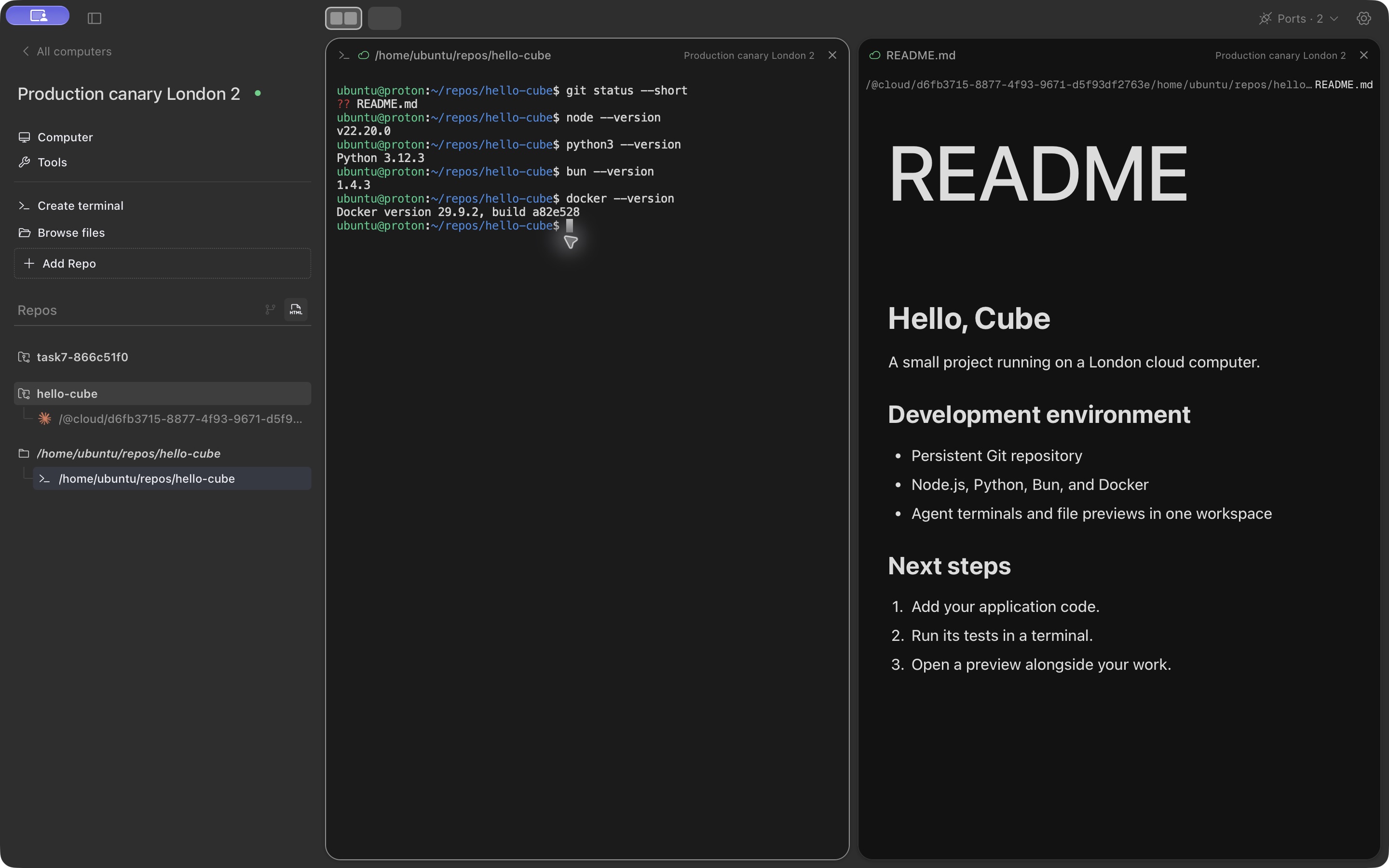Select the two-pane split layout button
1389x868 pixels.
[x=343, y=18]
